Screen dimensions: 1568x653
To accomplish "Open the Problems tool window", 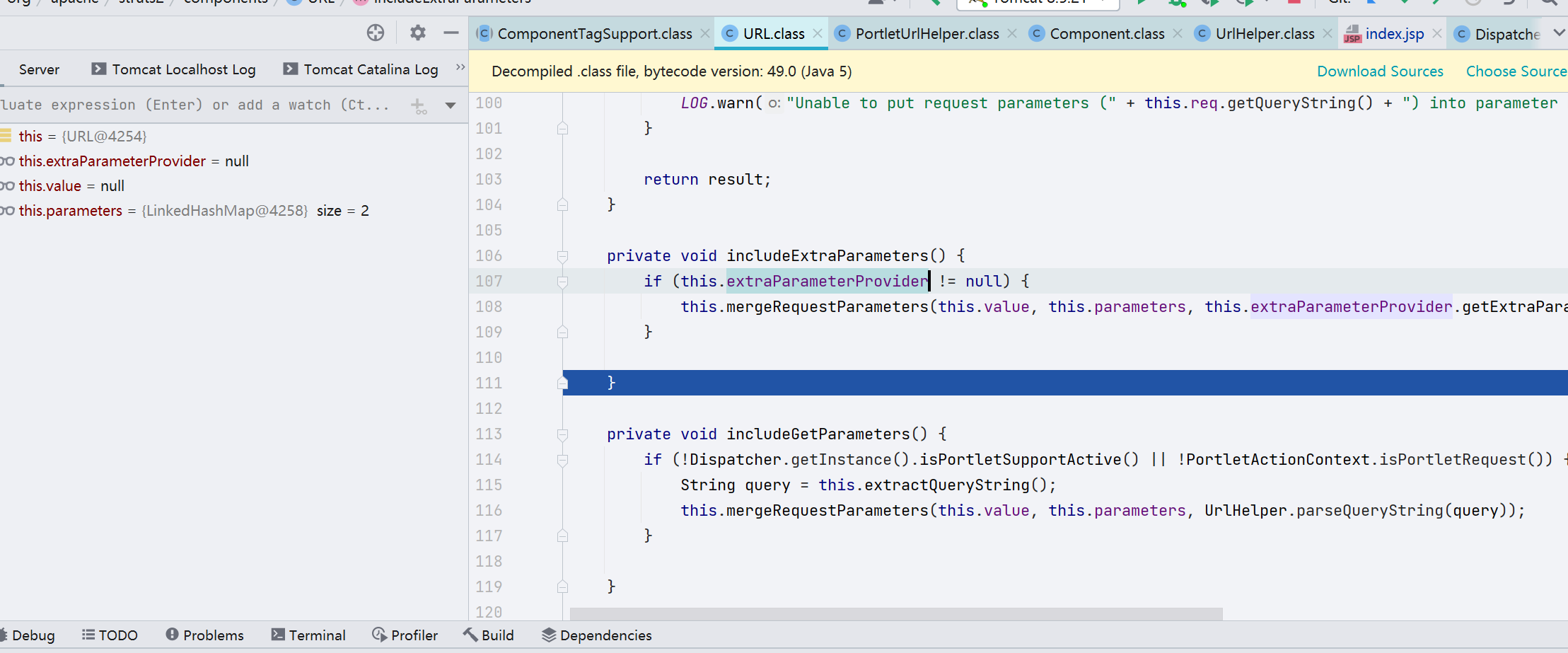I will [x=204, y=635].
